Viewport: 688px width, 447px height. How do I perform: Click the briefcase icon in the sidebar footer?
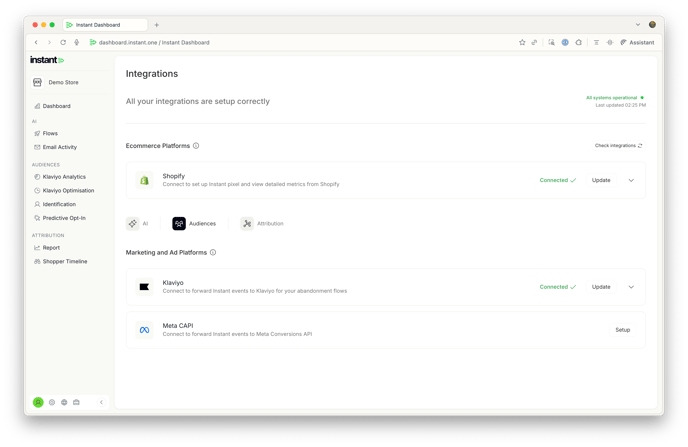pyautogui.click(x=76, y=402)
